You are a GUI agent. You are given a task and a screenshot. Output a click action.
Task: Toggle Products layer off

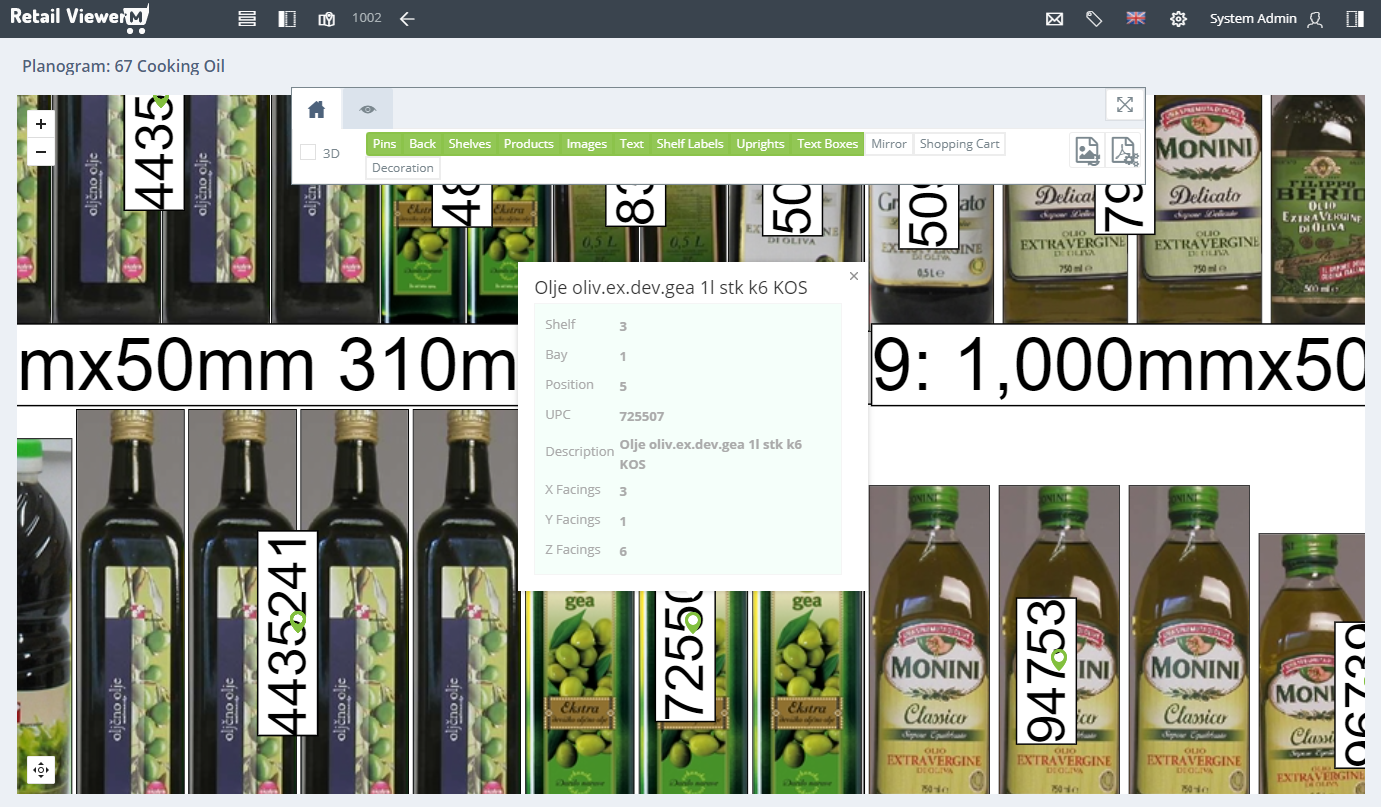pyautogui.click(x=529, y=144)
